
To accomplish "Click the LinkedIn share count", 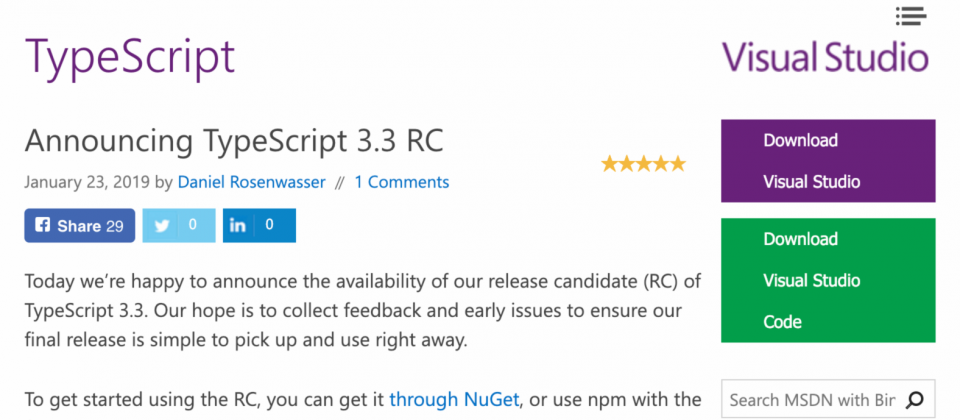I will (270, 226).
